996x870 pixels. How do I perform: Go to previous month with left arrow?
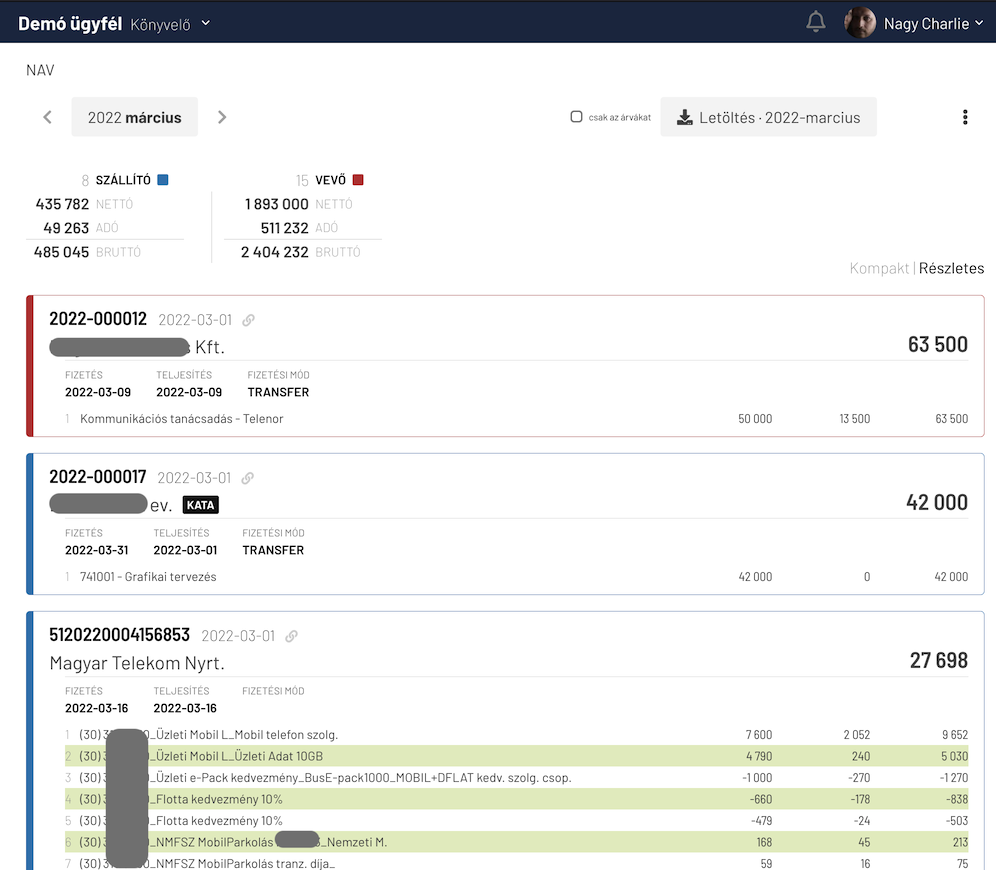pyautogui.click(x=47, y=117)
